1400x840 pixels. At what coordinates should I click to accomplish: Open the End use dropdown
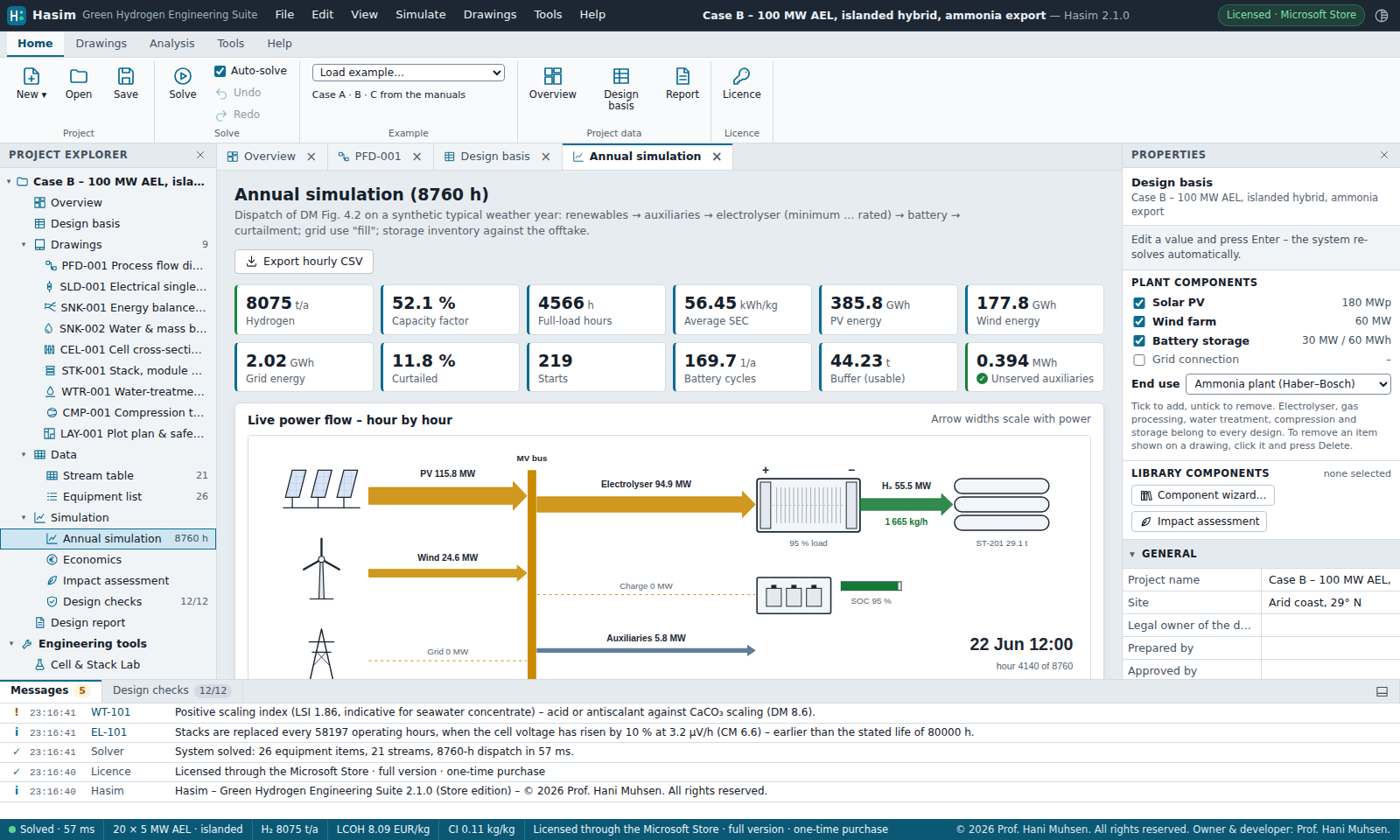[x=1288, y=384]
